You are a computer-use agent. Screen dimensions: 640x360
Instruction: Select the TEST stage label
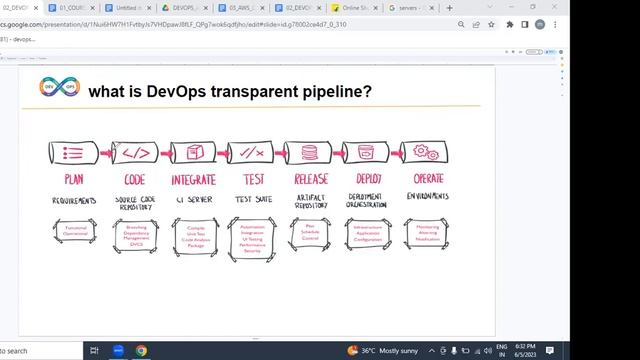(254, 179)
